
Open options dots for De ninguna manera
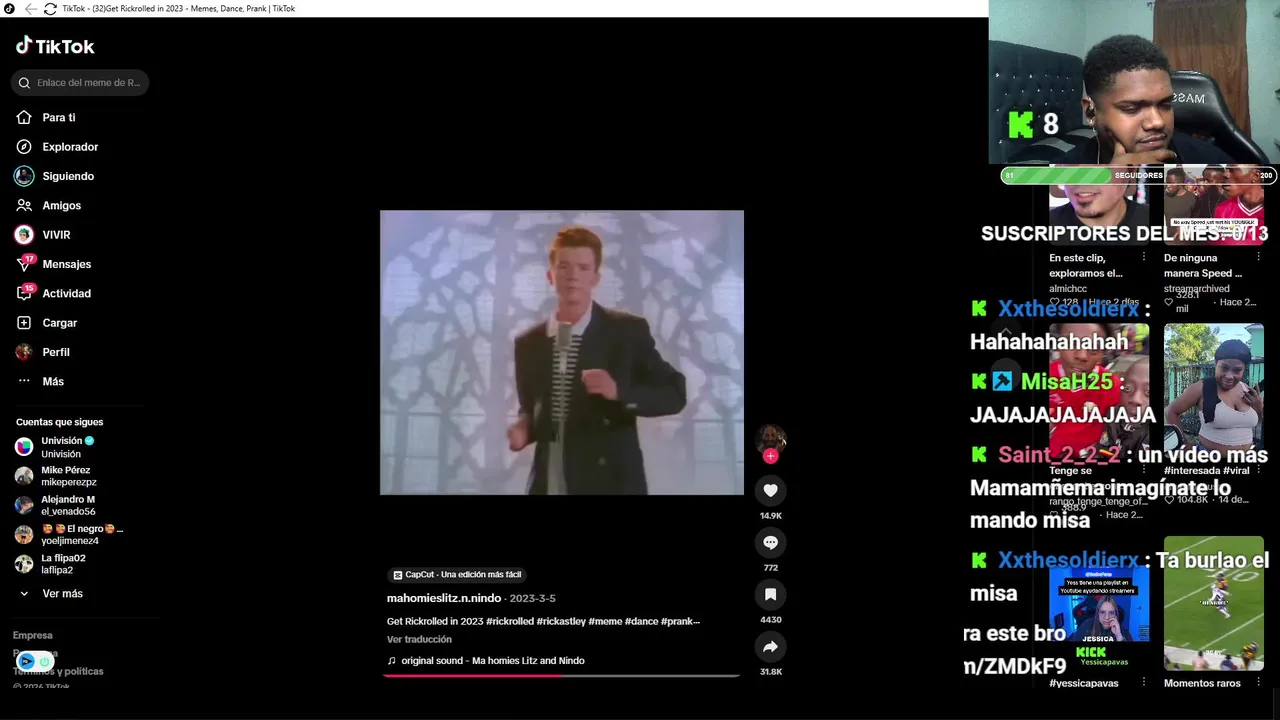[1258, 258]
